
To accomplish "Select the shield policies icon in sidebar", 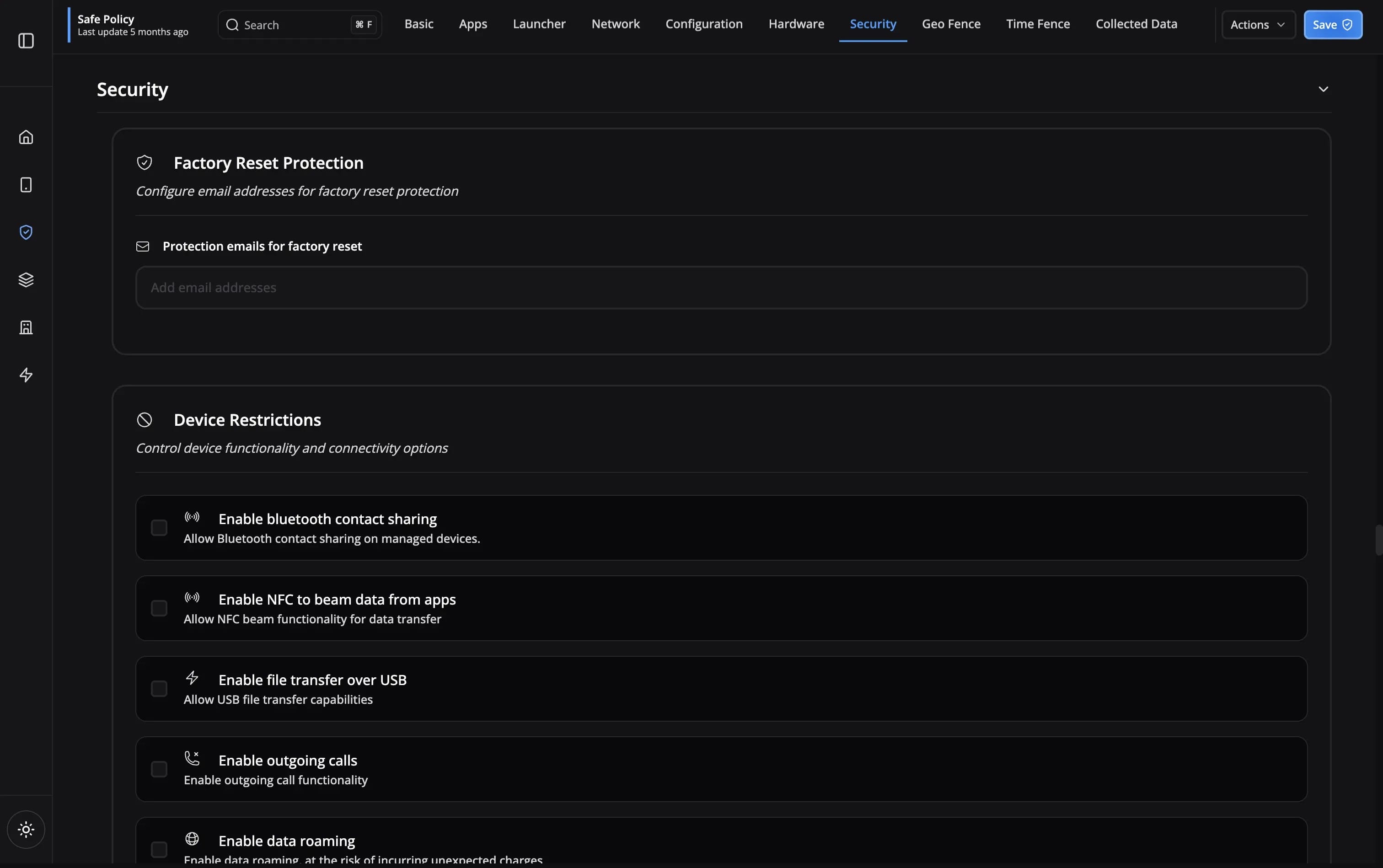I will [26, 232].
